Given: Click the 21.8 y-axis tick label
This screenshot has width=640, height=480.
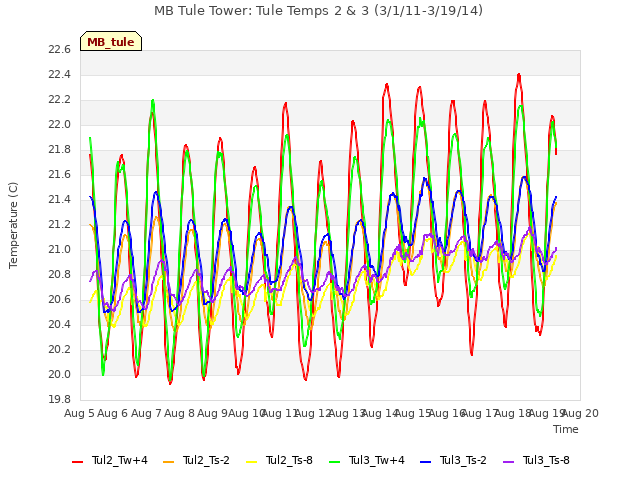Looking at the screenshot, I should [60, 150].
